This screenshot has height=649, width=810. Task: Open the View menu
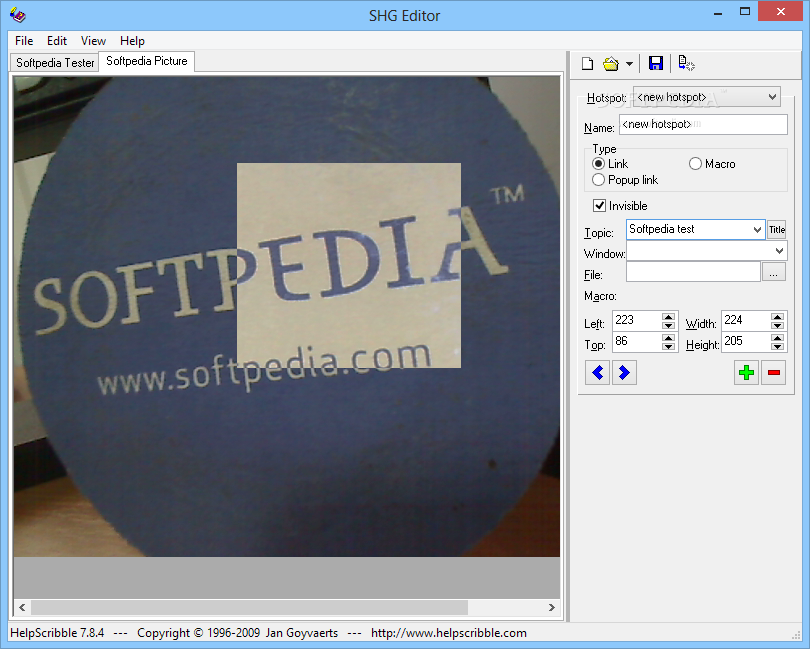pyautogui.click(x=93, y=41)
